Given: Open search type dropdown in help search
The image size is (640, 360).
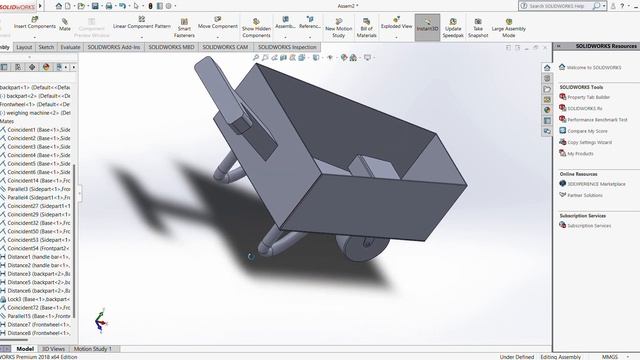Looking at the screenshot, I should (x=604, y=6).
